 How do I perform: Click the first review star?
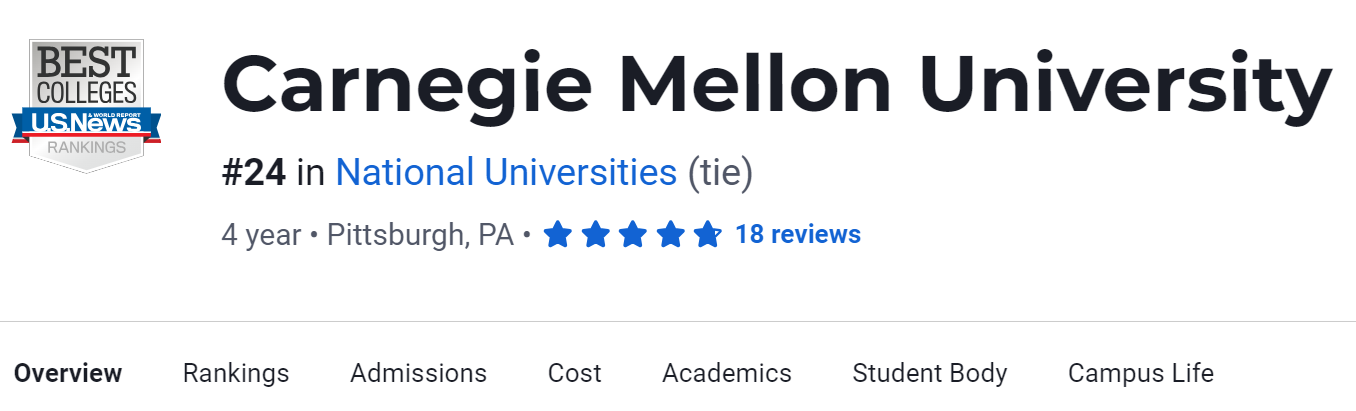[557, 235]
